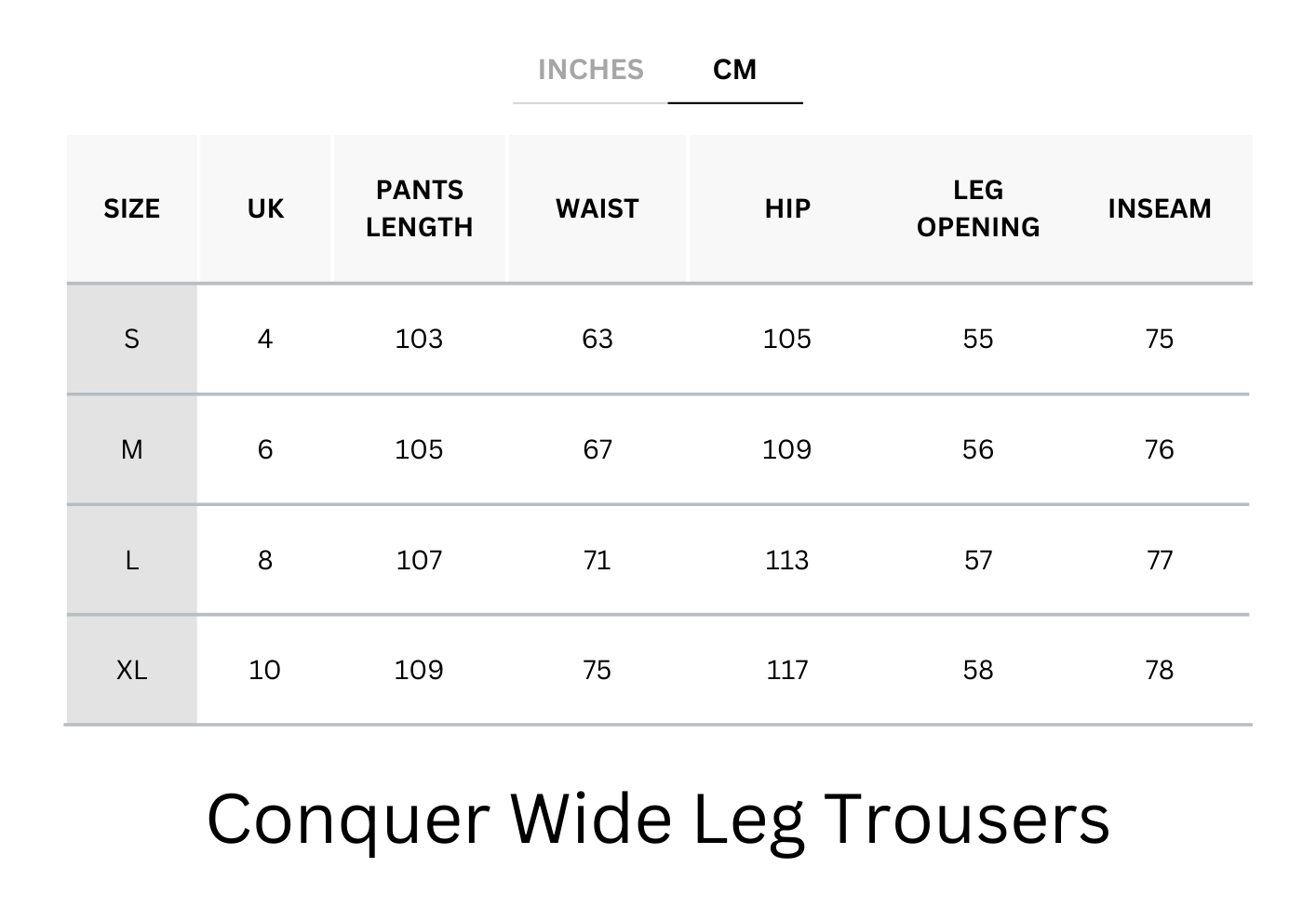Select the M size row label
The width and height of the screenshot is (1316, 921).
(131, 449)
